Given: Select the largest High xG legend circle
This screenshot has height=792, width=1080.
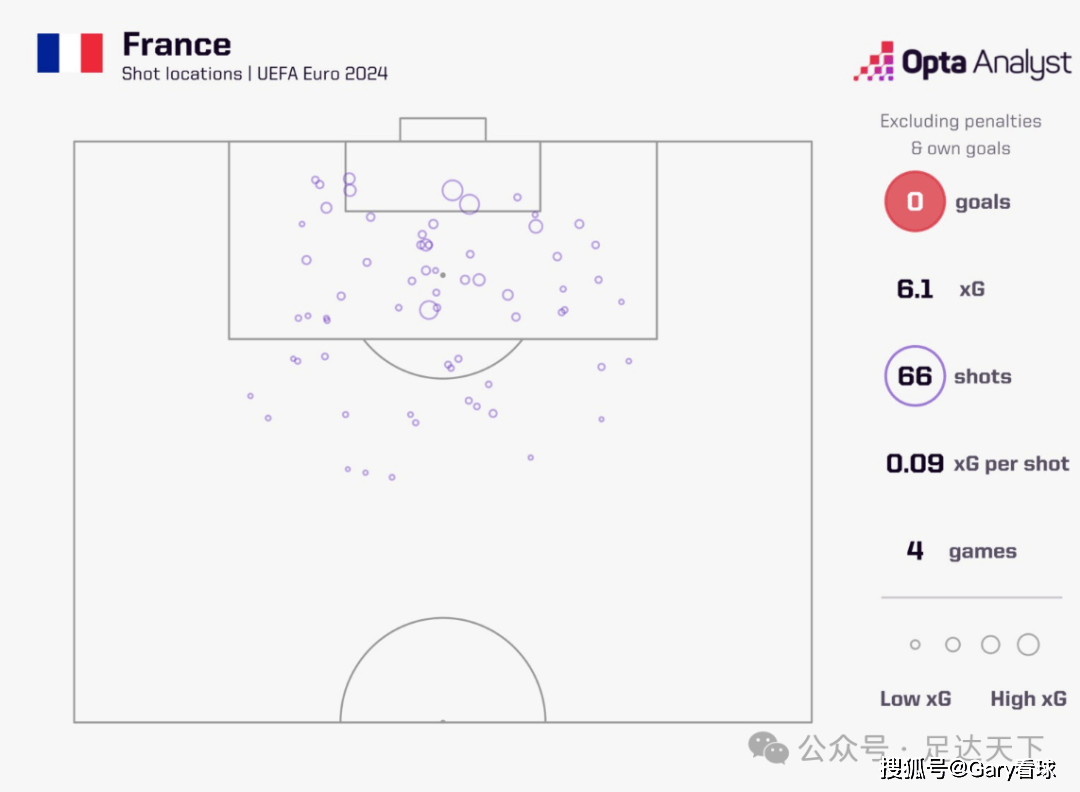Looking at the screenshot, I should click(x=1028, y=645).
